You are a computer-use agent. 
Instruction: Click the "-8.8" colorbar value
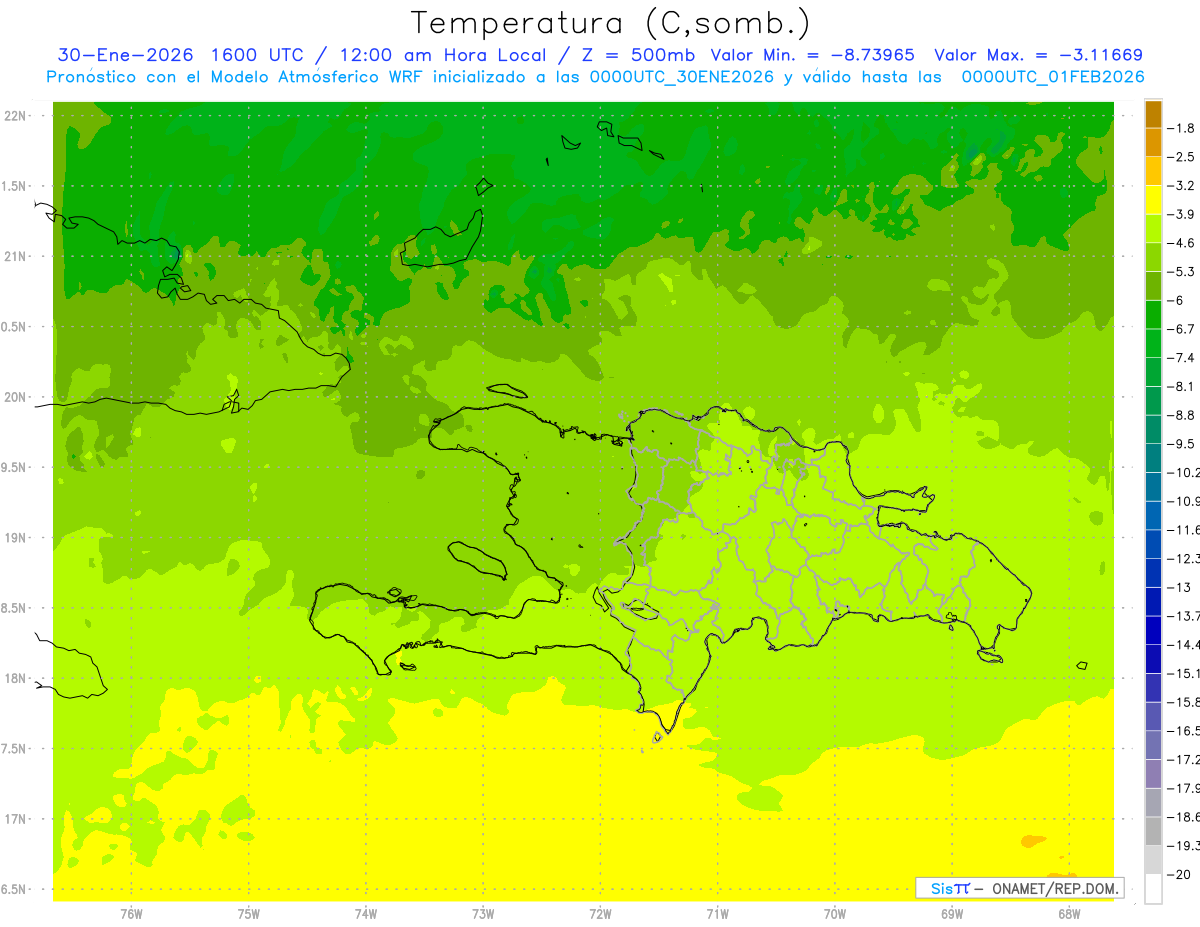point(1181,415)
